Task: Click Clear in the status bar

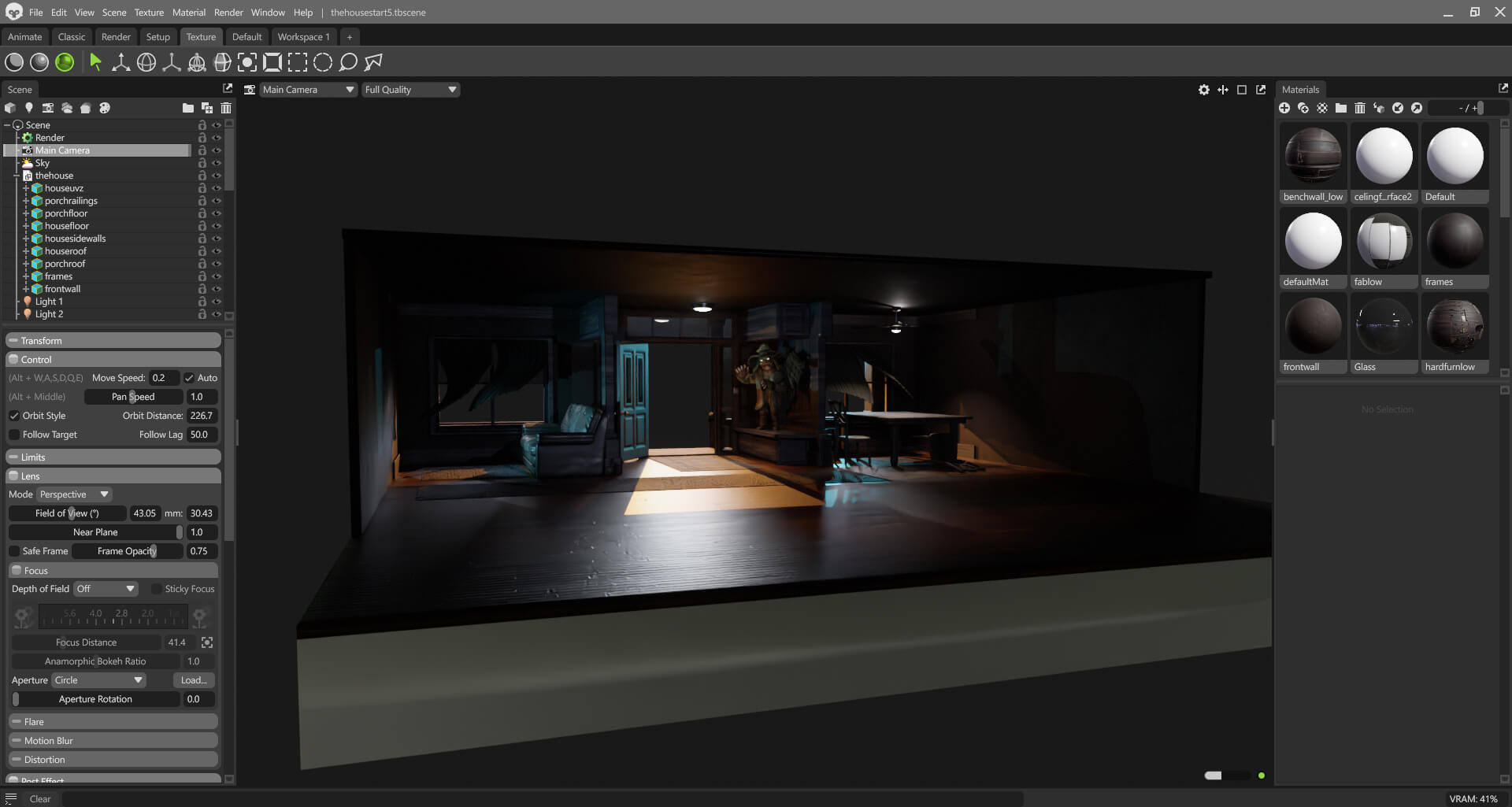Action: tap(40, 799)
